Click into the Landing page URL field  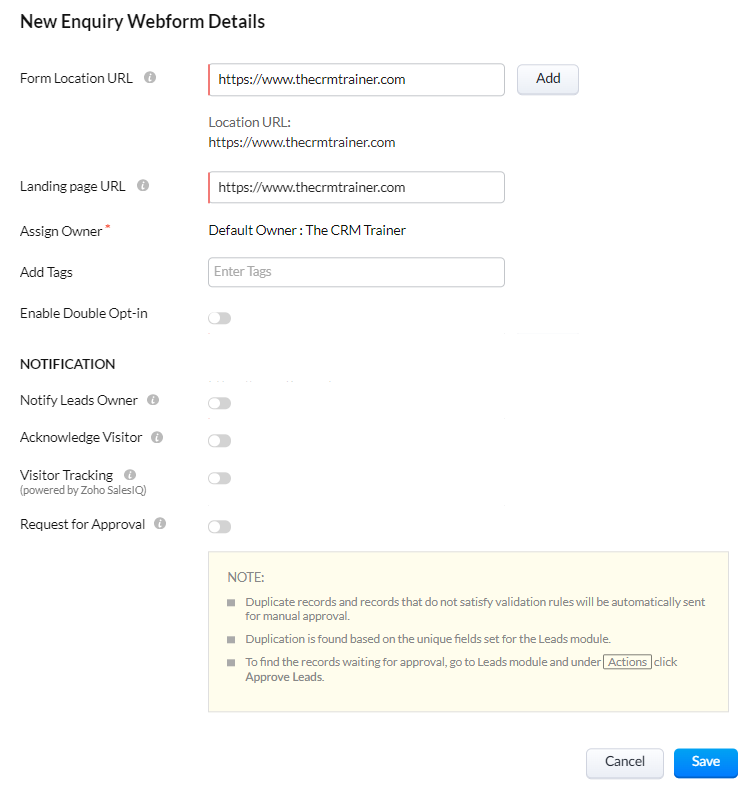(356, 187)
